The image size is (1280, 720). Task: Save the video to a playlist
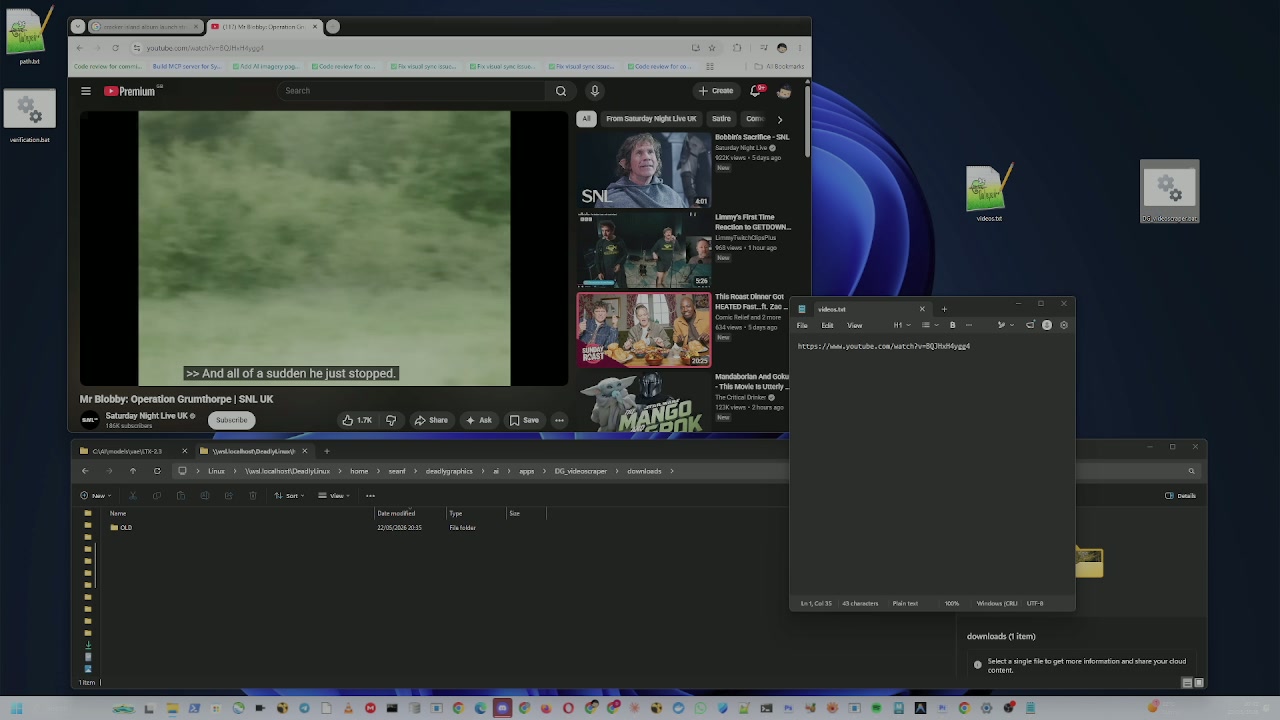click(x=524, y=420)
